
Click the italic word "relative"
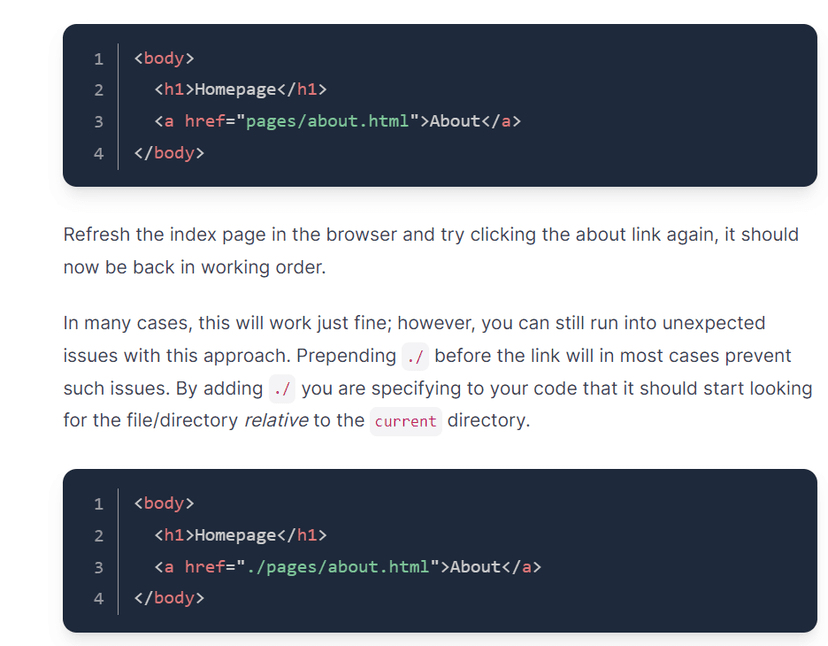click(275, 420)
